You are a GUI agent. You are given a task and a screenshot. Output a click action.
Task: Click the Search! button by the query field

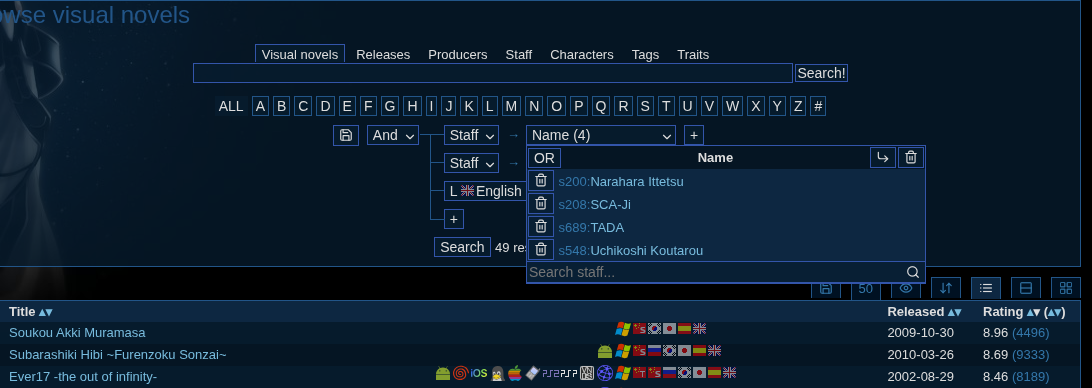(x=821, y=73)
